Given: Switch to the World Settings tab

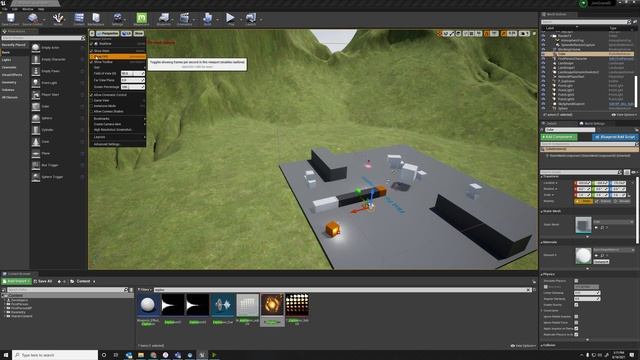Looking at the screenshot, I should pos(592,123).
